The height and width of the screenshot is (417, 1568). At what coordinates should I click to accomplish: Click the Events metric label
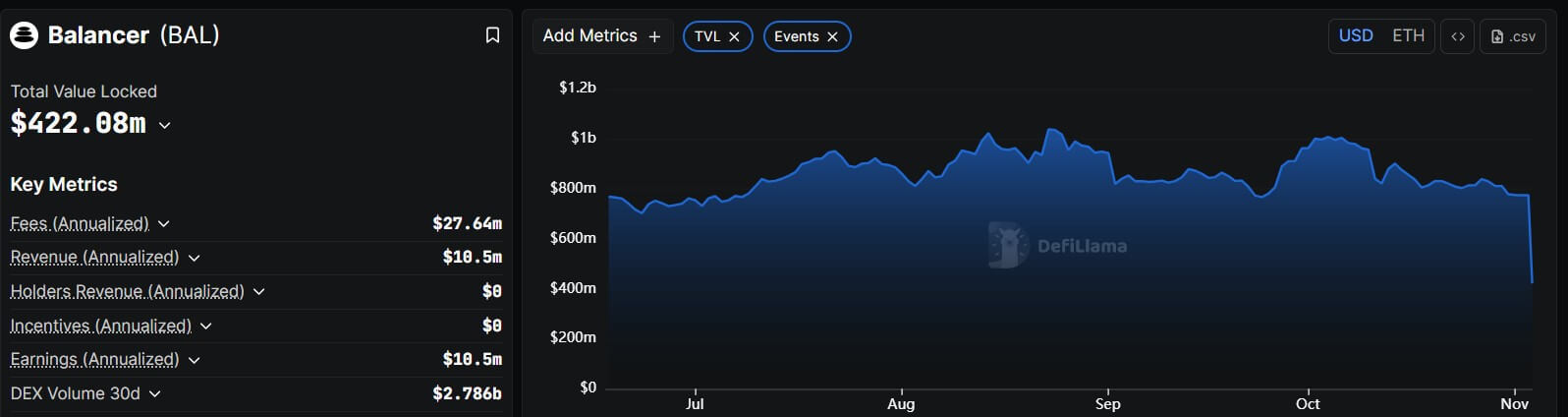click(796, 36)
